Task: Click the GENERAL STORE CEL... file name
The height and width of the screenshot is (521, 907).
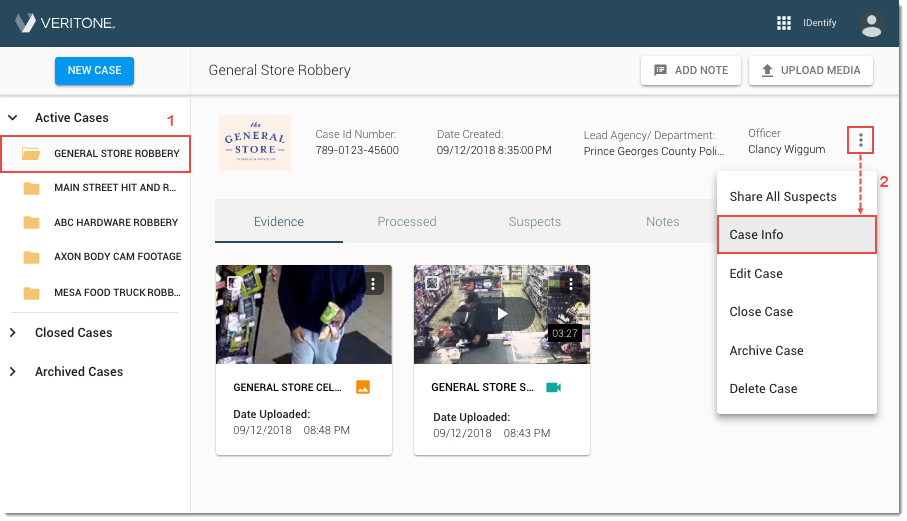Action: (x=287, y=387)
